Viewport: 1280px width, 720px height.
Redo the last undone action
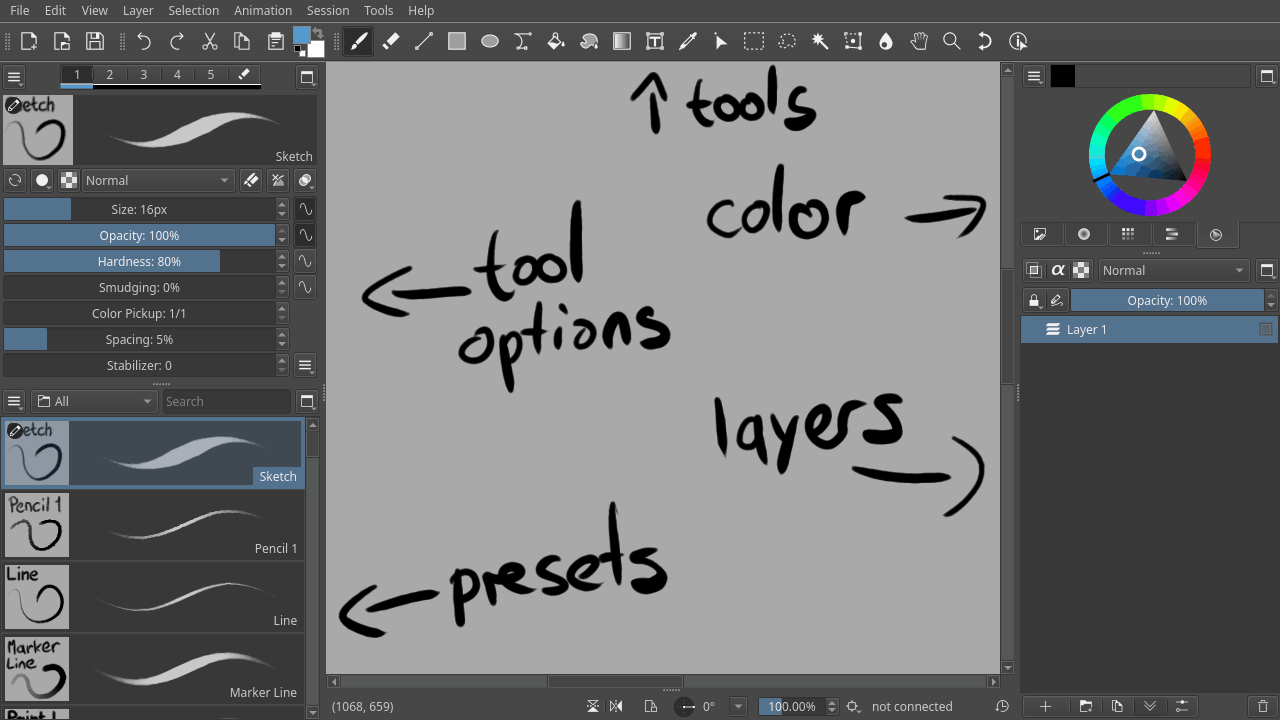(x=177, y=41)
